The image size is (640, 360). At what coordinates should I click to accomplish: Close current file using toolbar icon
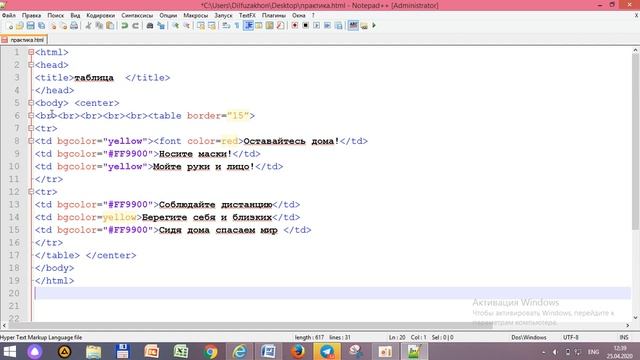(53, 26)
